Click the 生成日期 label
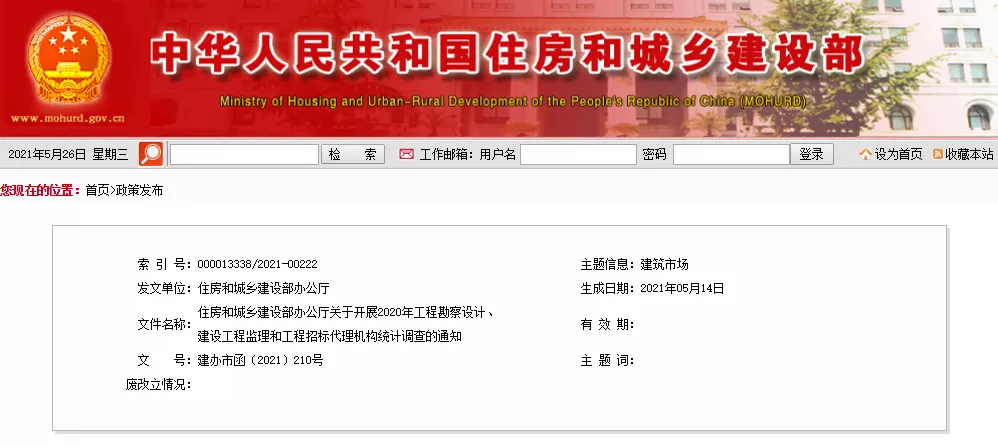 pos(607,288)
